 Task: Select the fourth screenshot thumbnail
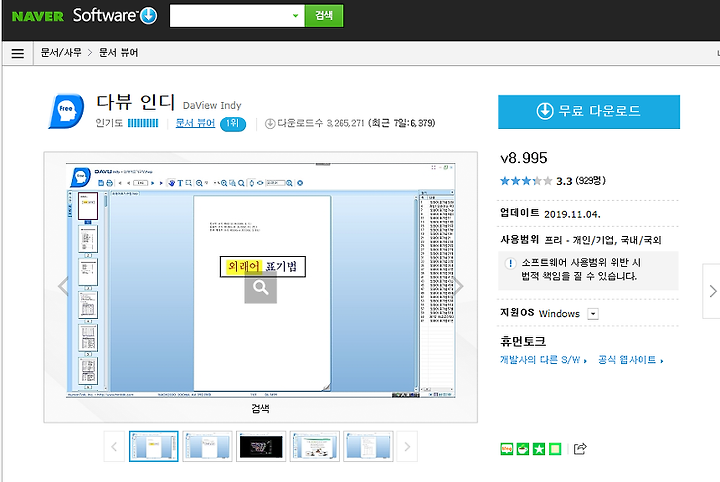pos(315,446)
